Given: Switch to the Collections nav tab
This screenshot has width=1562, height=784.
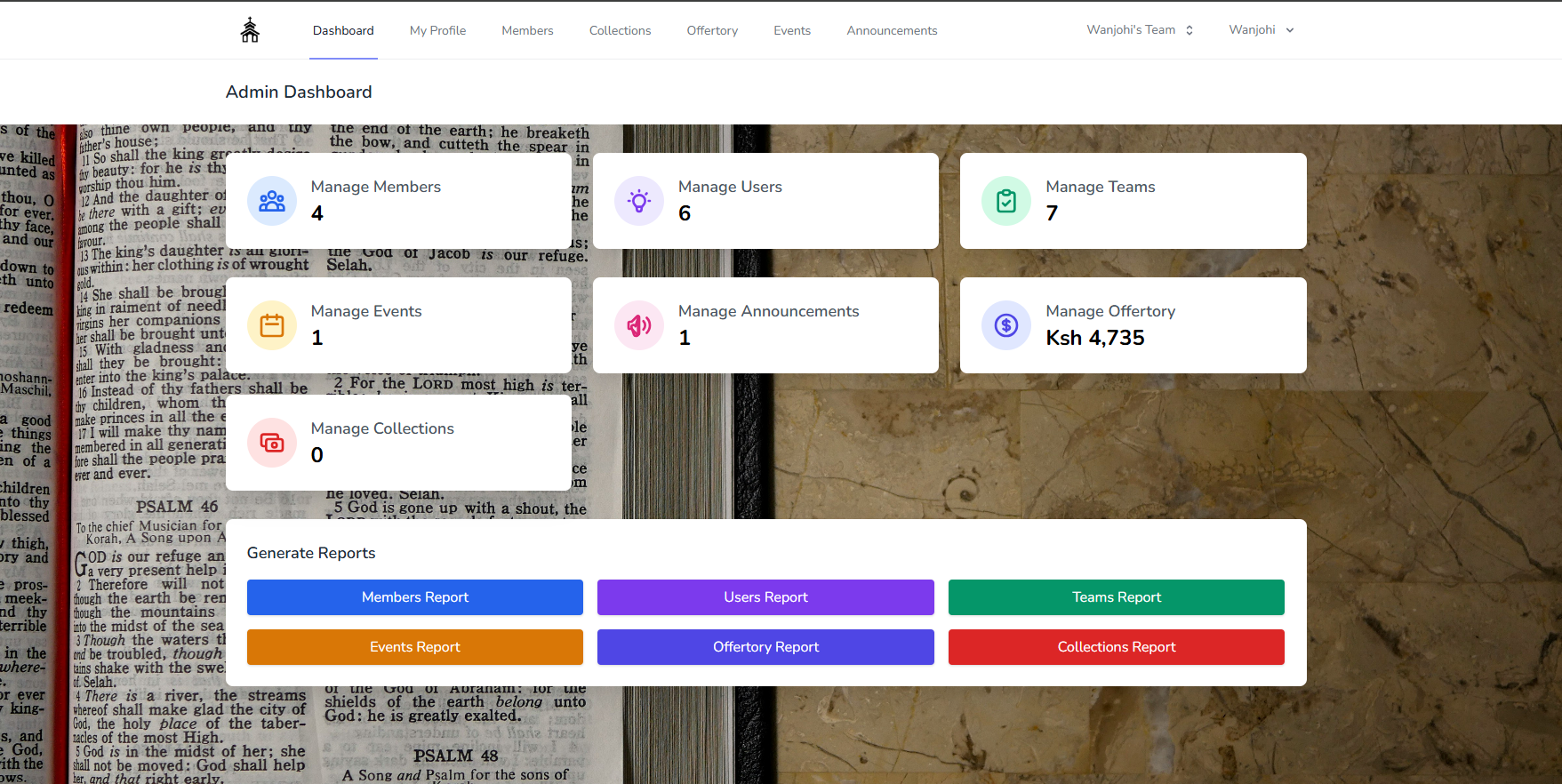Looking at the screenshot, I should pos(620,30).
